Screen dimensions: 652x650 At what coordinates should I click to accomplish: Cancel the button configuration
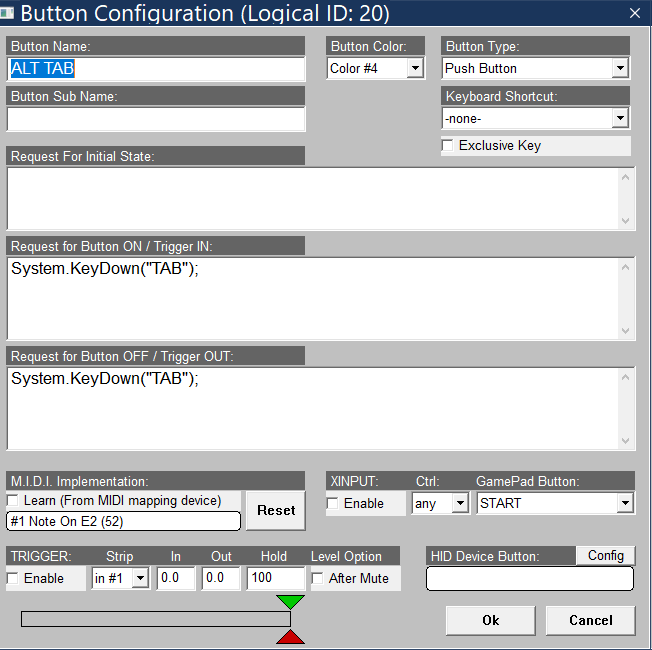[590, 620]
